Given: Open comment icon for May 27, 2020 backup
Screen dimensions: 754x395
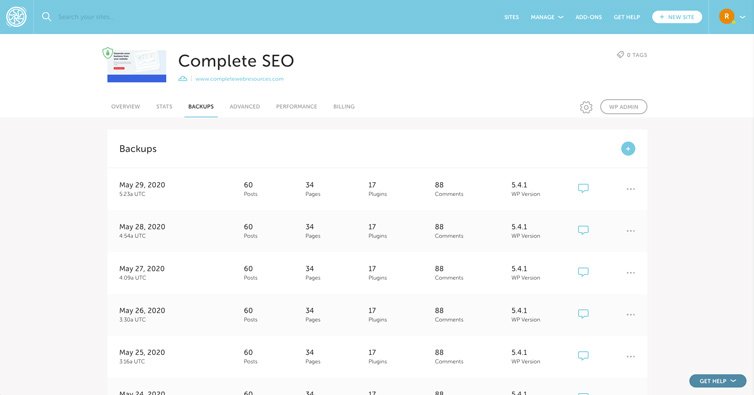Looking at the screenshot, I should coord(583,272).
